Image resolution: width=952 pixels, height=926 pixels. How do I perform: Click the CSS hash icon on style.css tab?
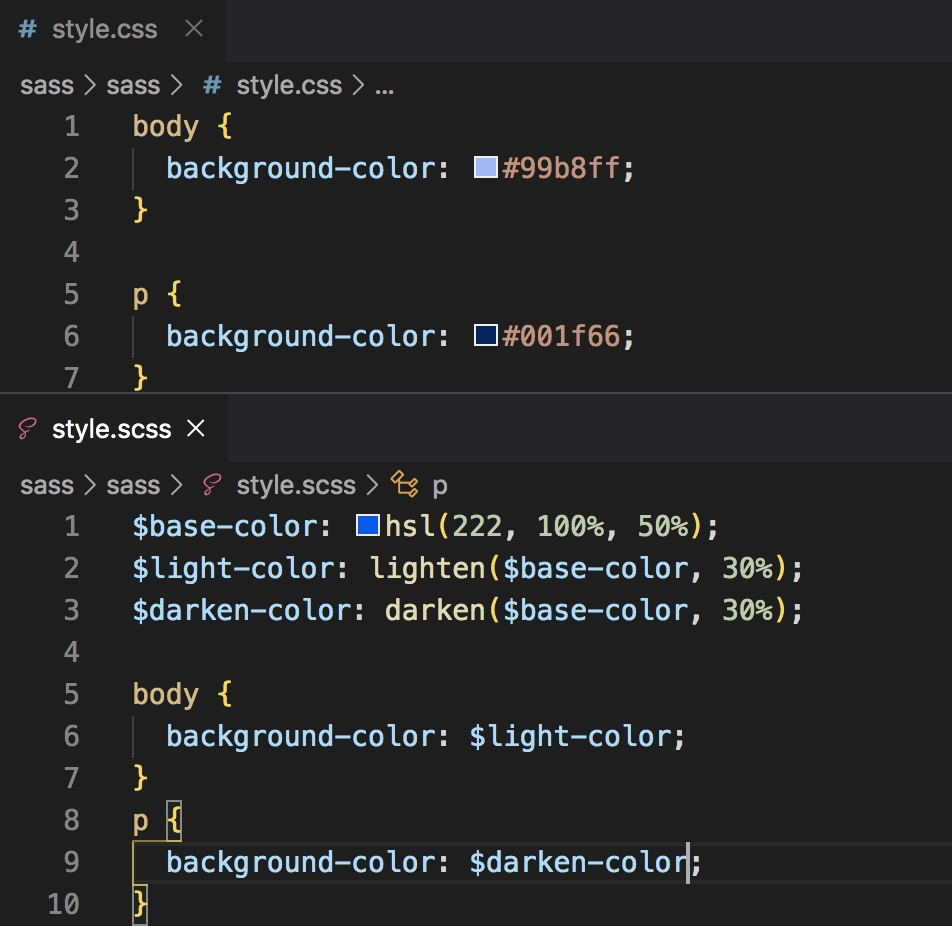click(27, 29)
